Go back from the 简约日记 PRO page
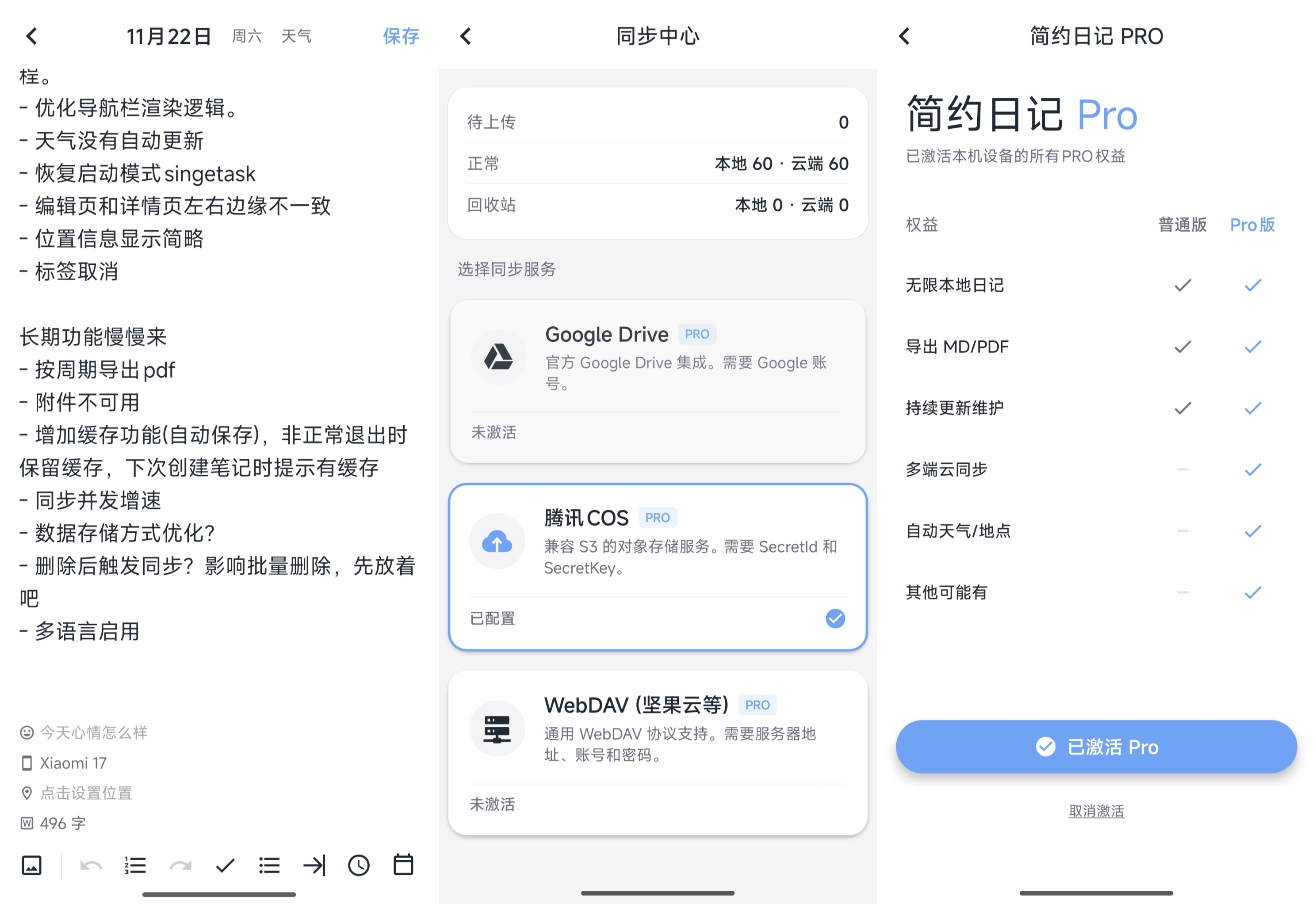Viewport: 1316px width, 904px height. [x=904, y=36]
